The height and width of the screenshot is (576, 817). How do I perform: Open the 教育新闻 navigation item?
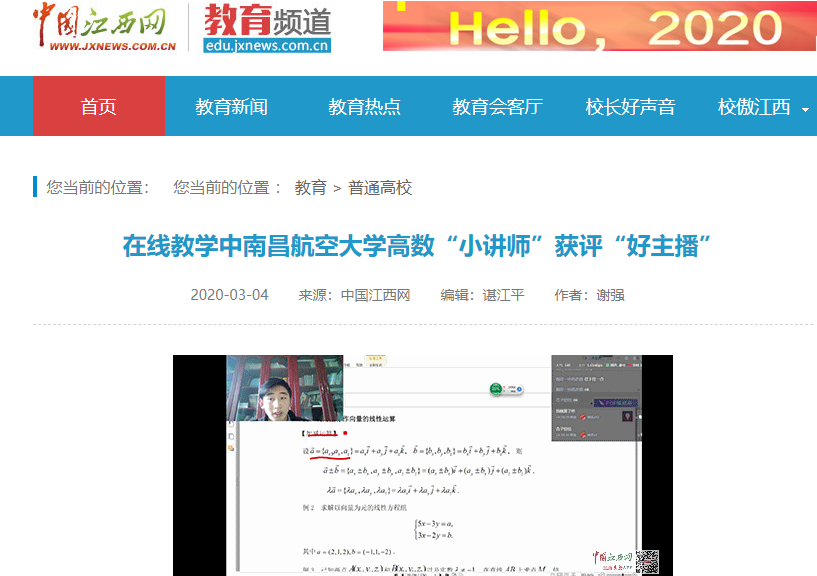231,106
